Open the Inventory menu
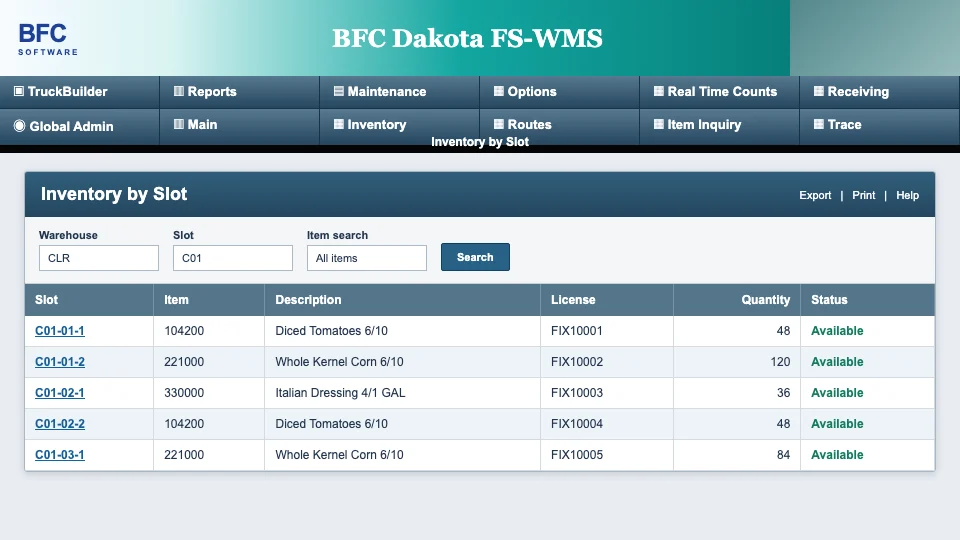960x540 pixels. (399, 125)
